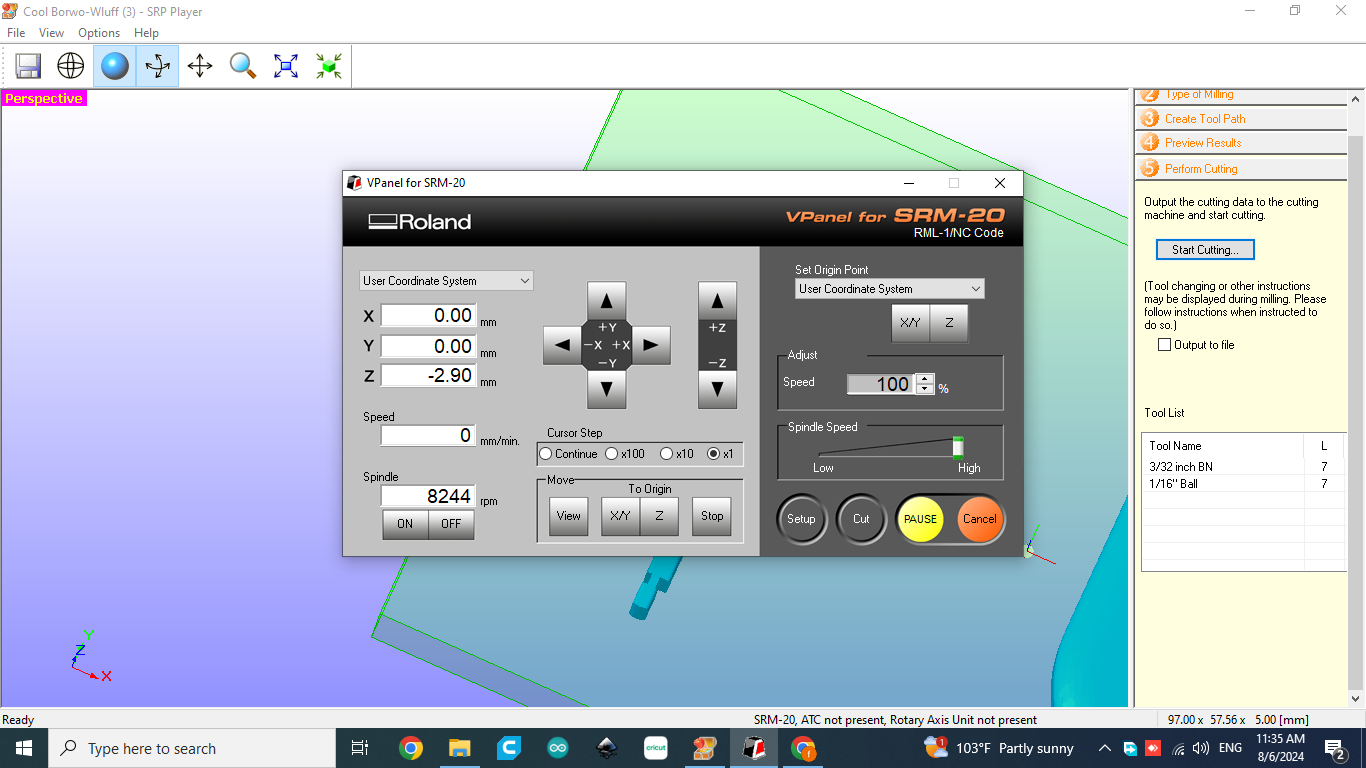
Task: Click the volume speaker tray icon
Action: click(1201, 748)
